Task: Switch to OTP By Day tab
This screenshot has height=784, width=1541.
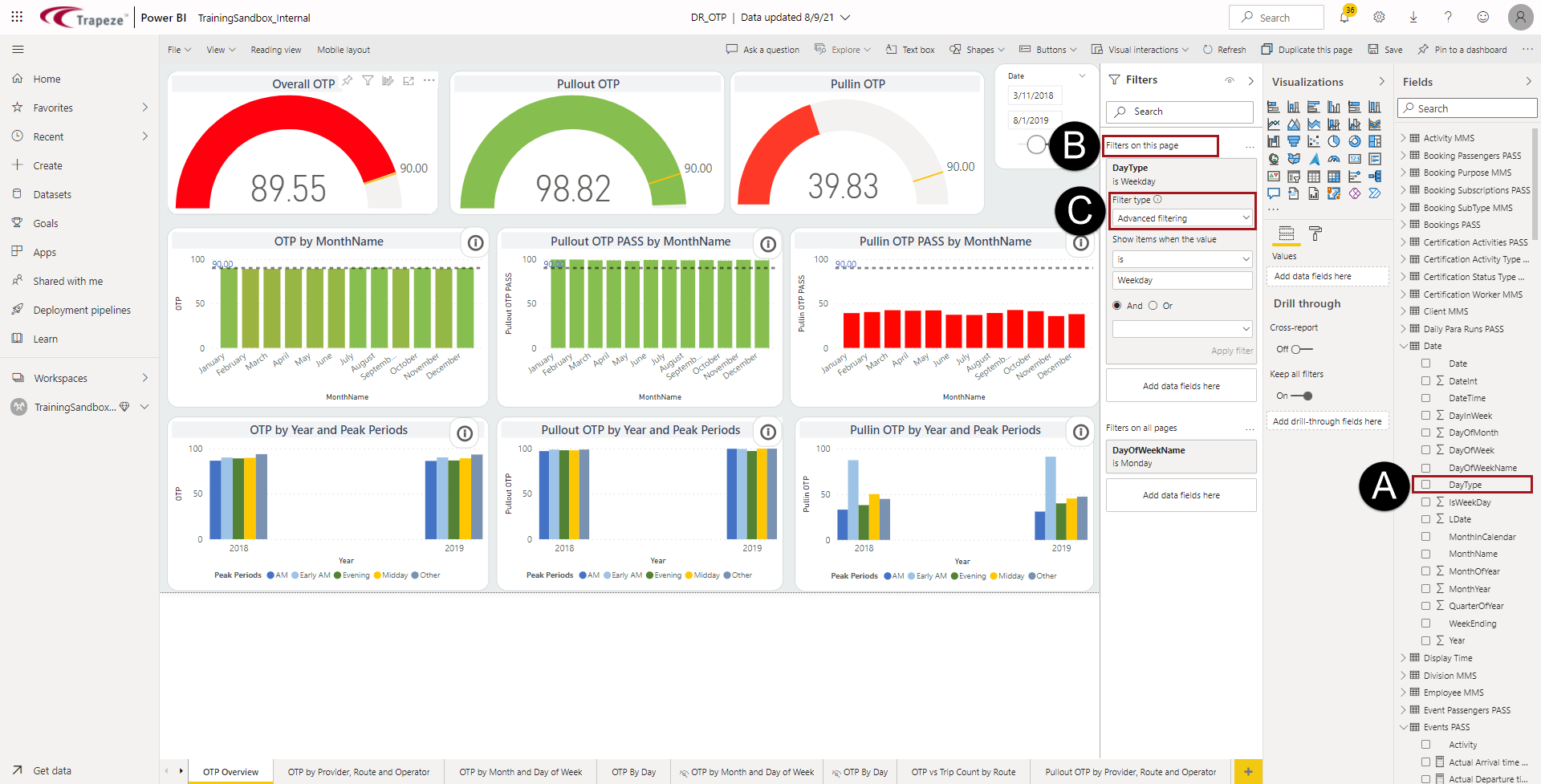Action: pyautogui.click(x=633, y=772)
